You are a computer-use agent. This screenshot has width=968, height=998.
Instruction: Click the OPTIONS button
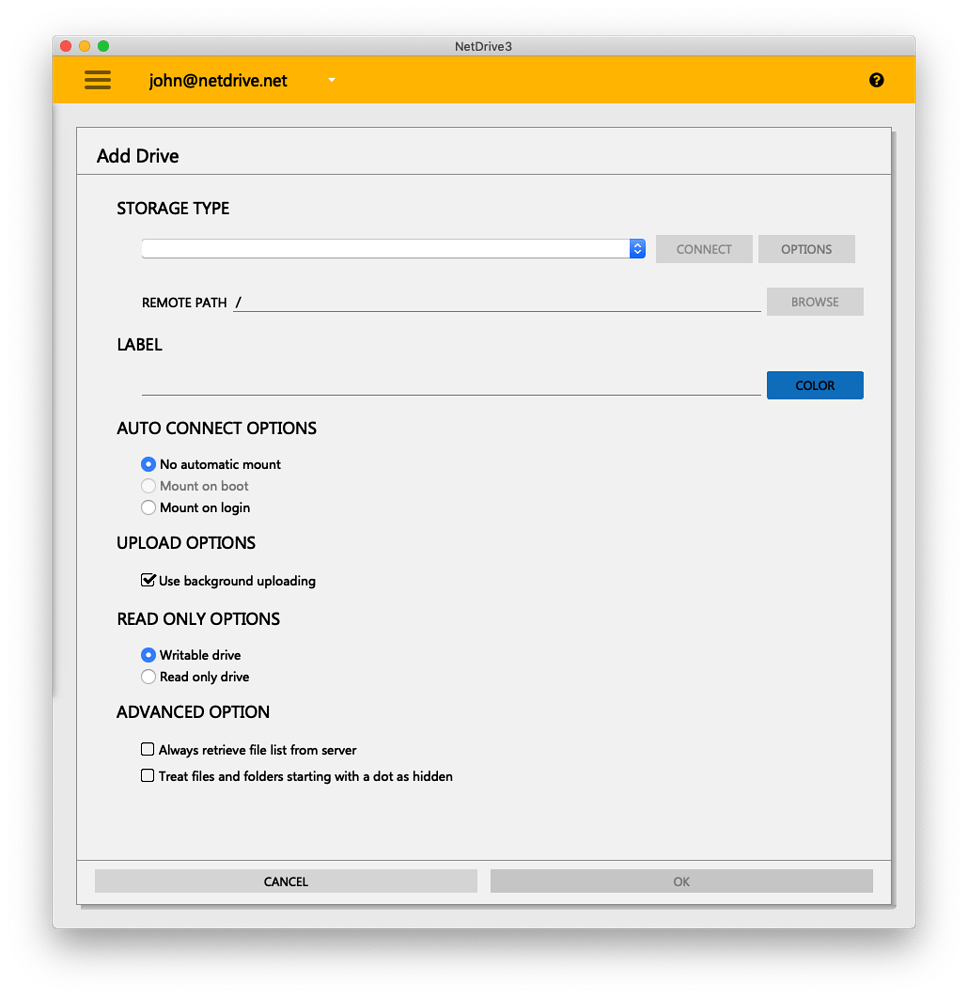coord(806,249)
